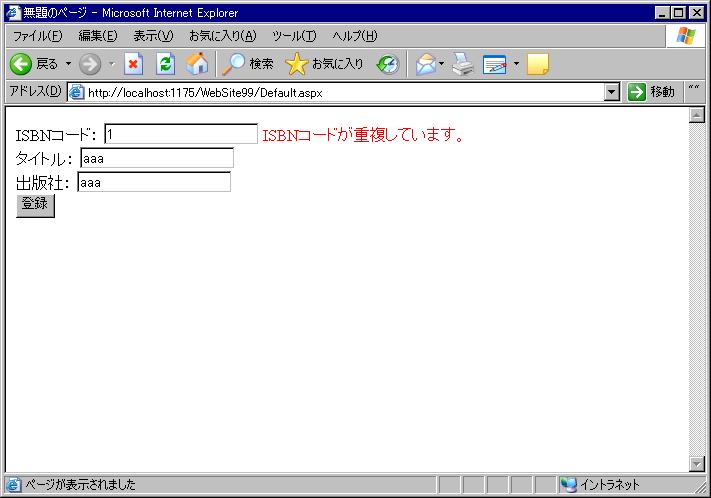Click the ISBNコード input field
711x498 pixels.
tap(181, 134)
